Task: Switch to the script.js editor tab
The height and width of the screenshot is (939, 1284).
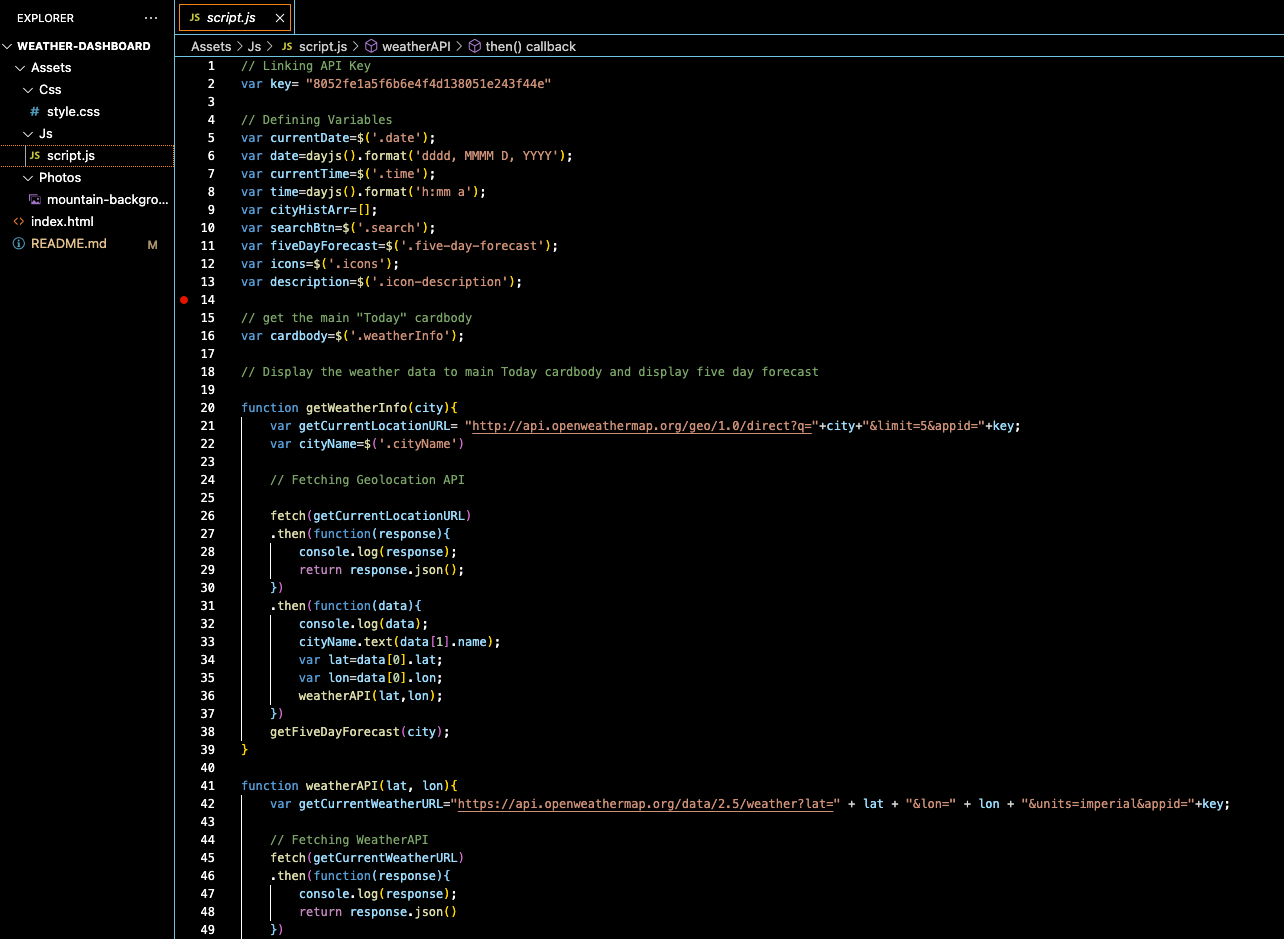Action: pos(235,18)
